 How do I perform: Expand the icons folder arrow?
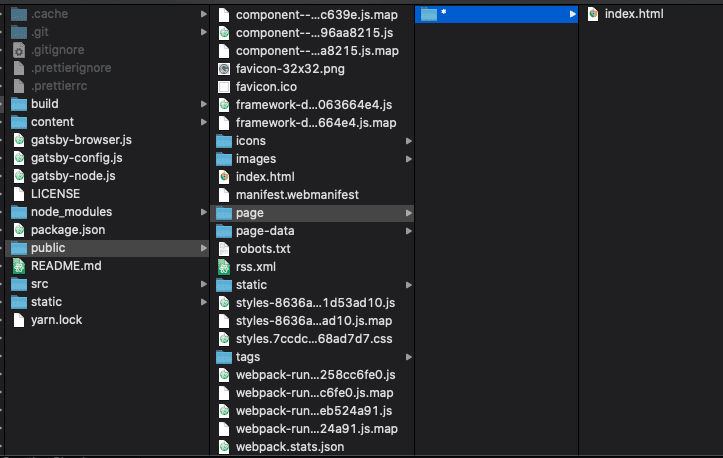coord(408,141)
